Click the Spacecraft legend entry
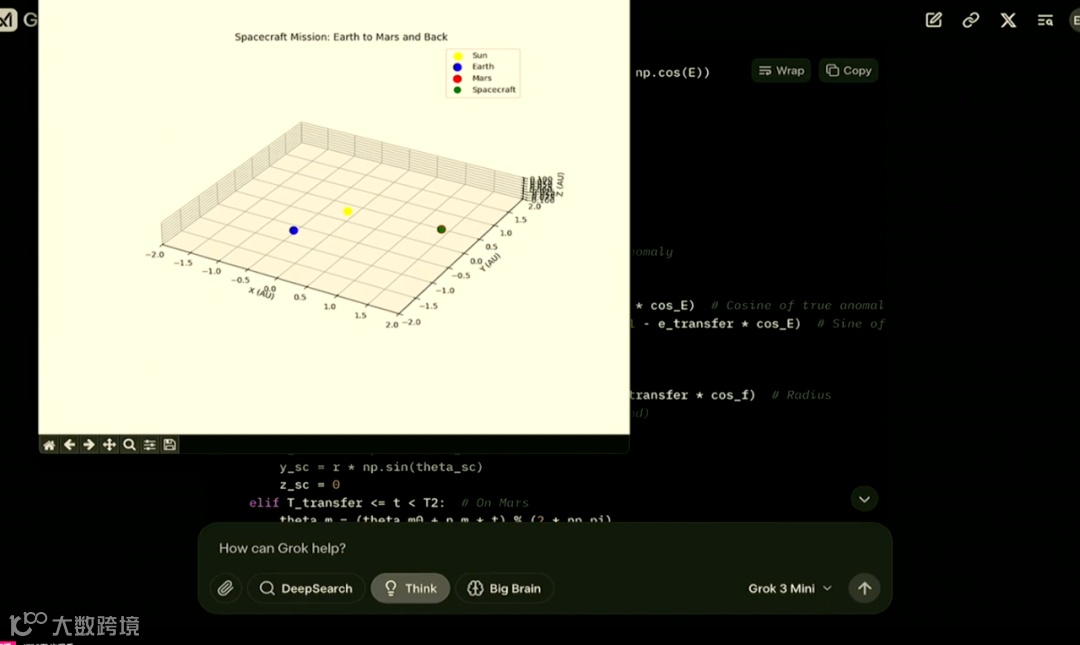This screenshot has width=1080, height=645. 494,90
